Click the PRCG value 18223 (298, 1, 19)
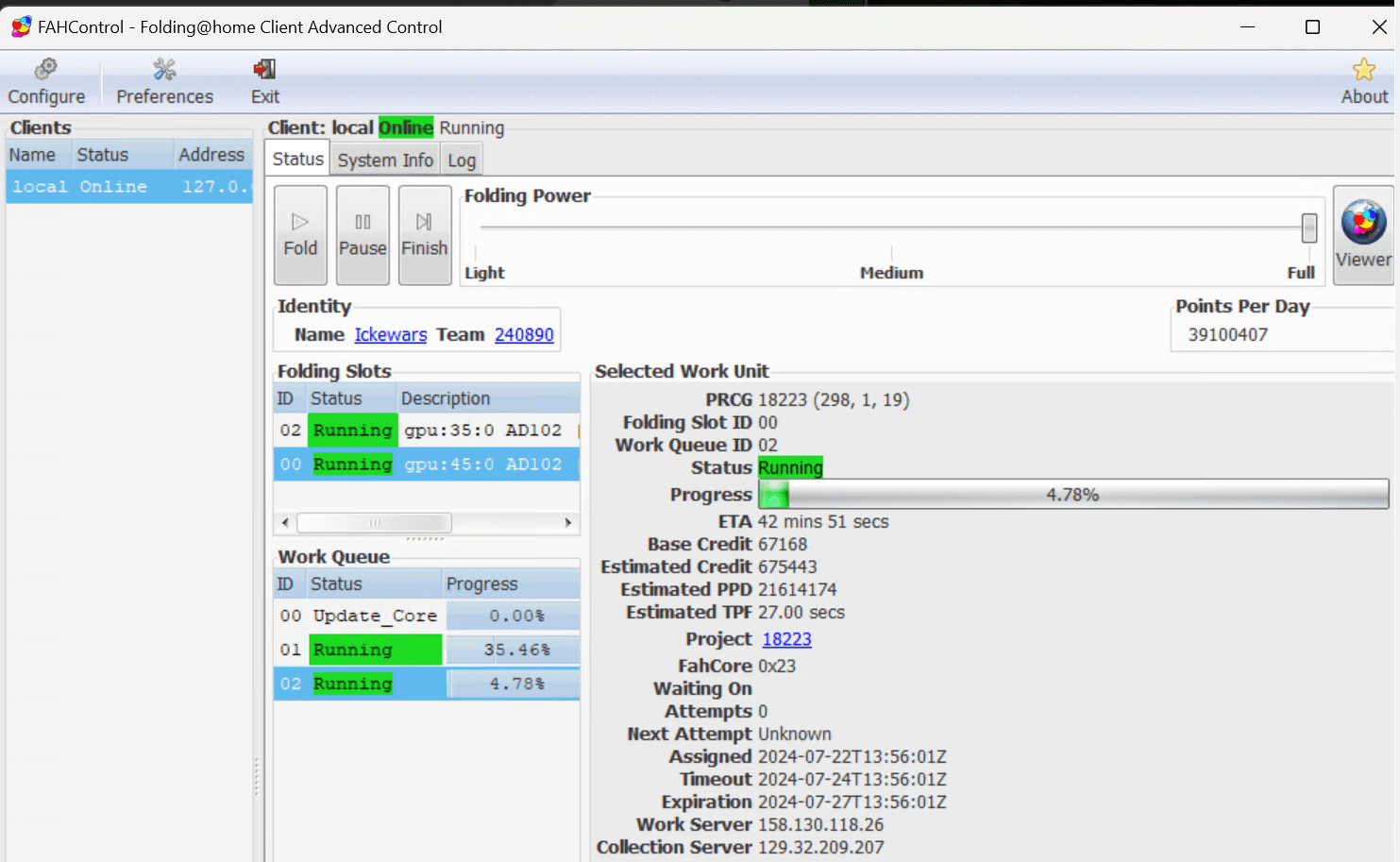1400x862 pixels. pyautogui.click(x=834, y=399)
